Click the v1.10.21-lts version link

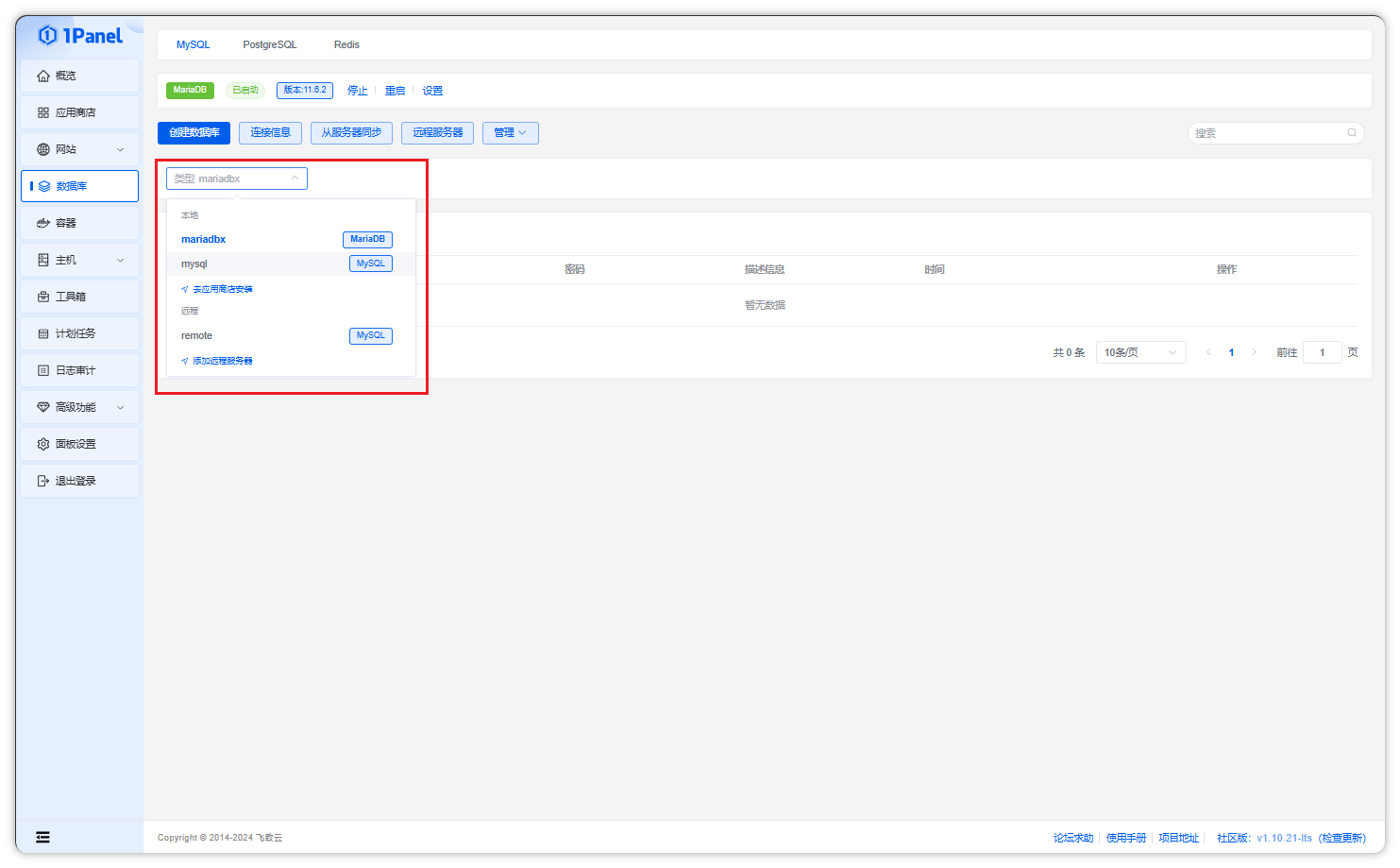click(1284, 838)
